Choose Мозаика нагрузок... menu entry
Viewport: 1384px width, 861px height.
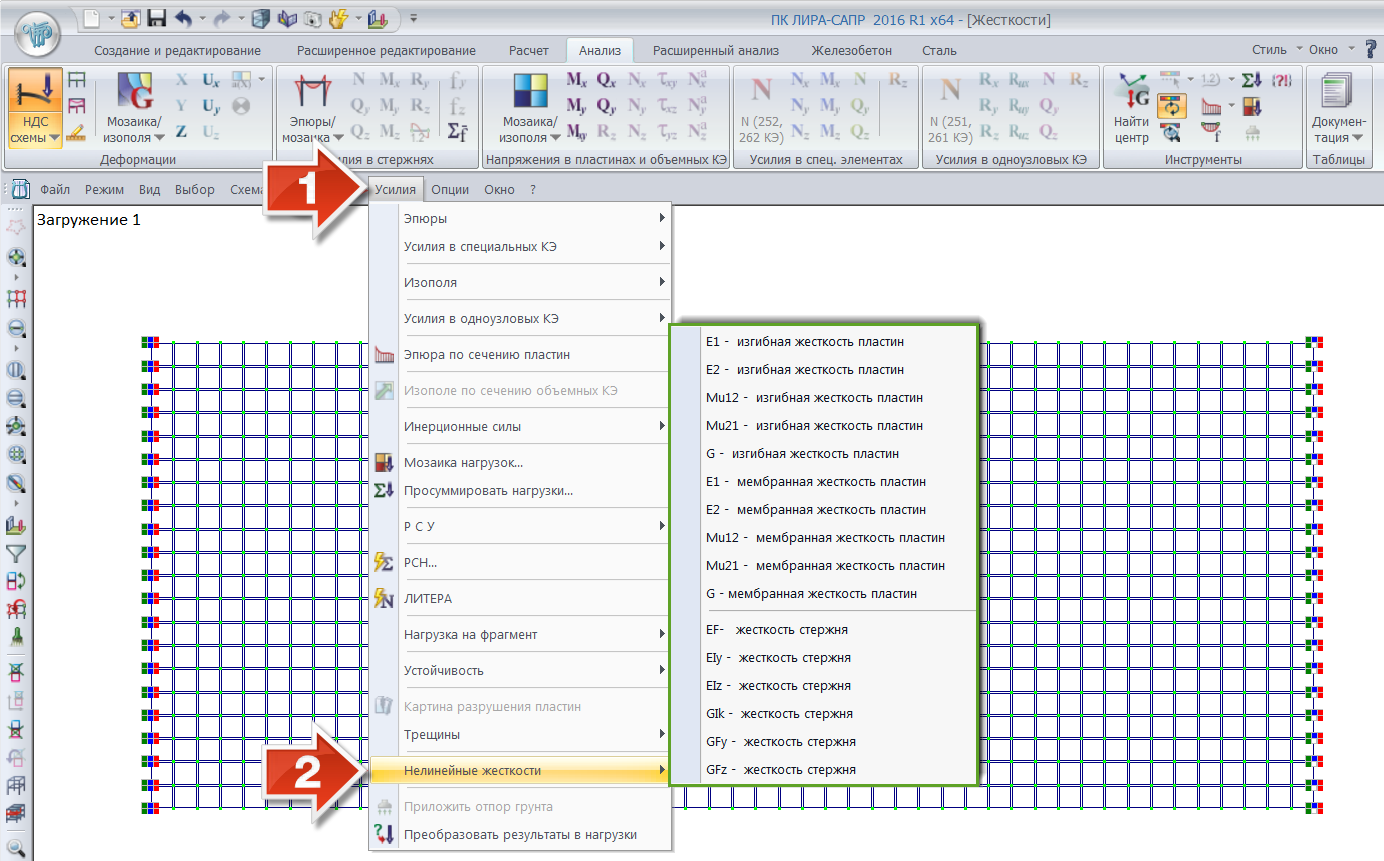pos(463,462)
